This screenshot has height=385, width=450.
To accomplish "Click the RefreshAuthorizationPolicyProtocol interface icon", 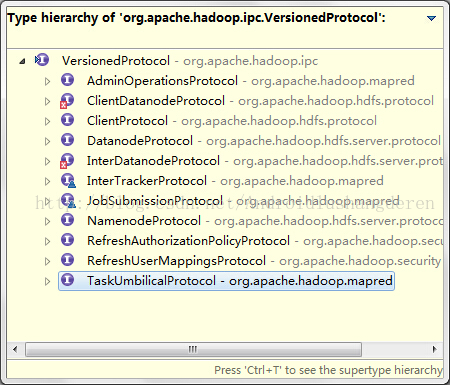I will tap(67, 240).
